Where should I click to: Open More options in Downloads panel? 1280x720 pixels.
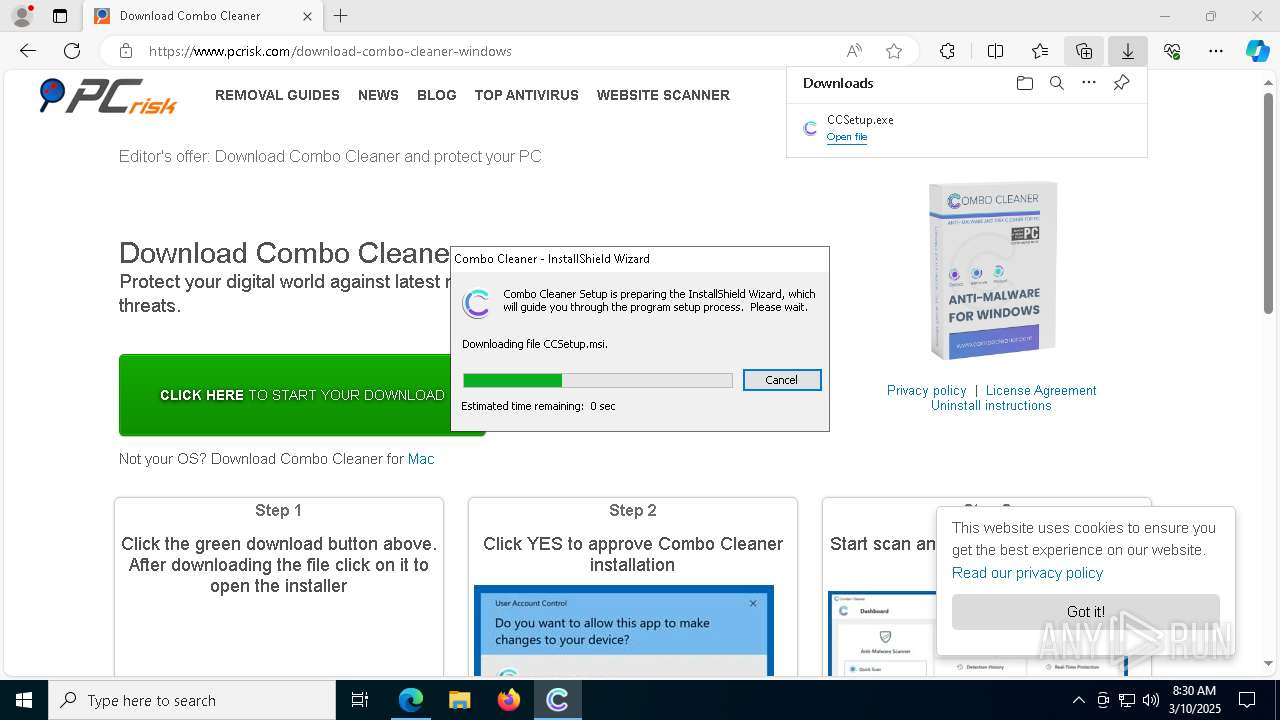pyautogui.click(x=1089, y=83)
